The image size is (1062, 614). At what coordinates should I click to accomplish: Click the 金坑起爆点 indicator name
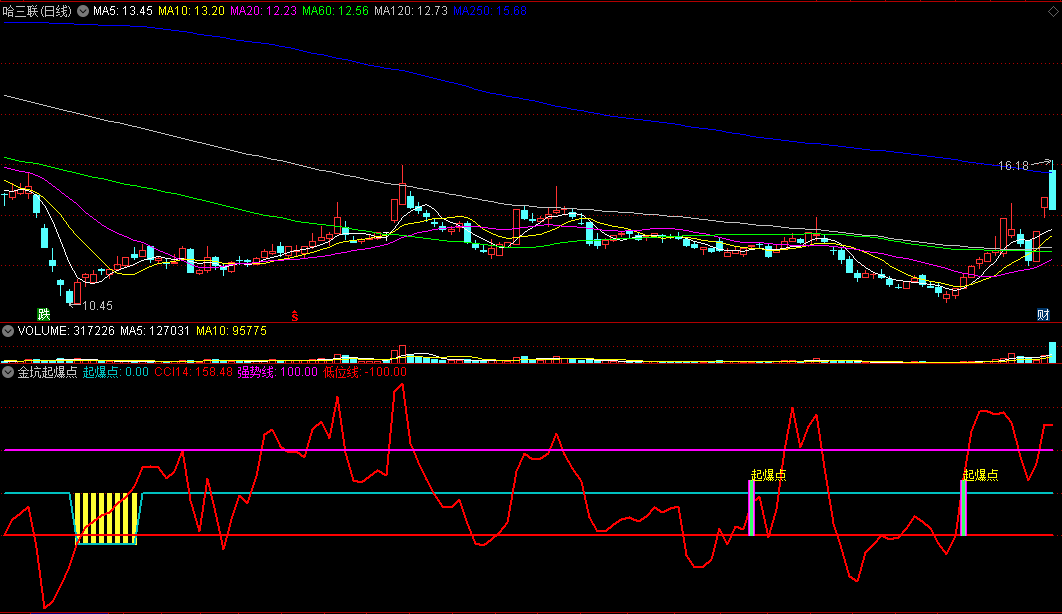[47, 372]
